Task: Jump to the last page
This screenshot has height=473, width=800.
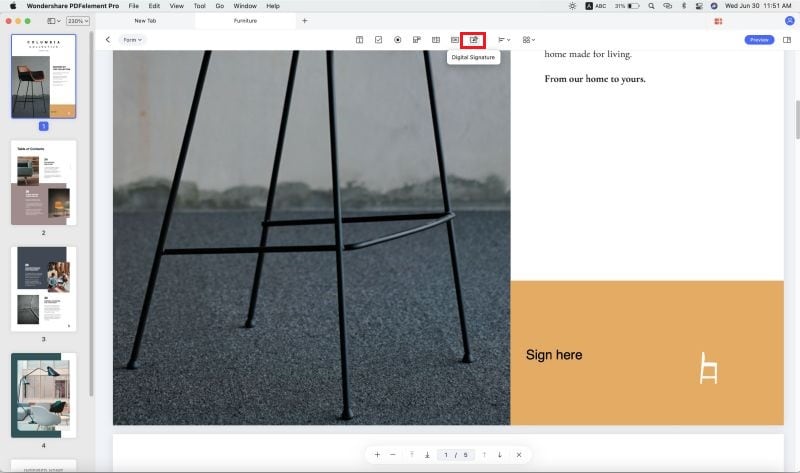Action: (427, 455)
